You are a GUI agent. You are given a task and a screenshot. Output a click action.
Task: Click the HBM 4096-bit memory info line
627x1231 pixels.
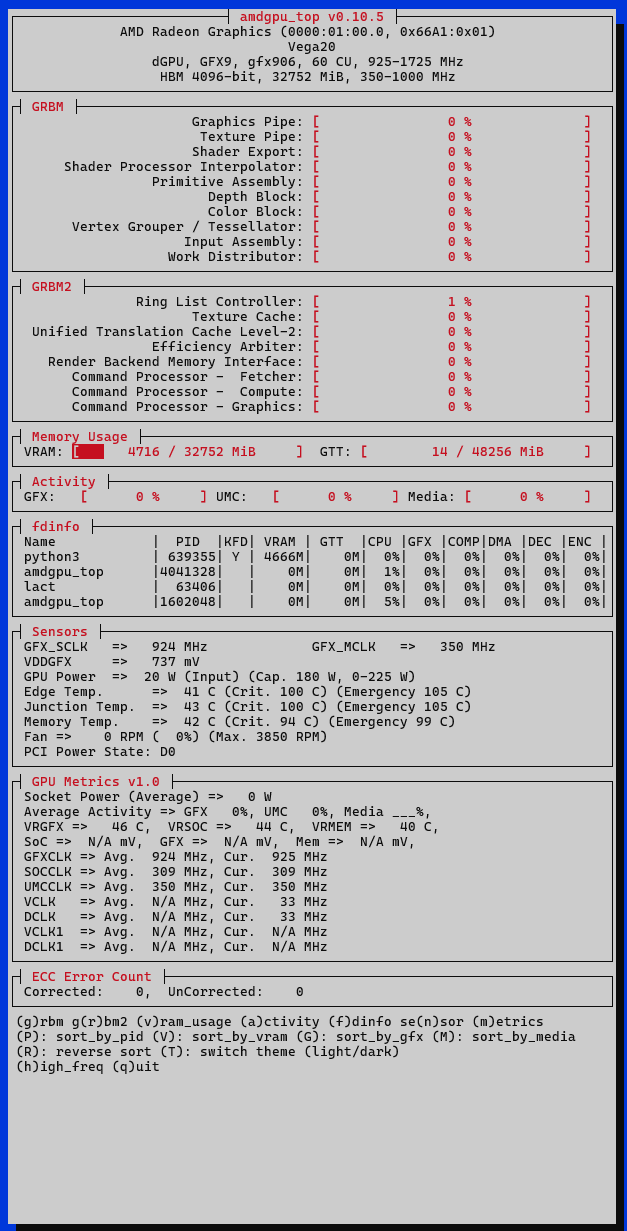pos(308,76)
